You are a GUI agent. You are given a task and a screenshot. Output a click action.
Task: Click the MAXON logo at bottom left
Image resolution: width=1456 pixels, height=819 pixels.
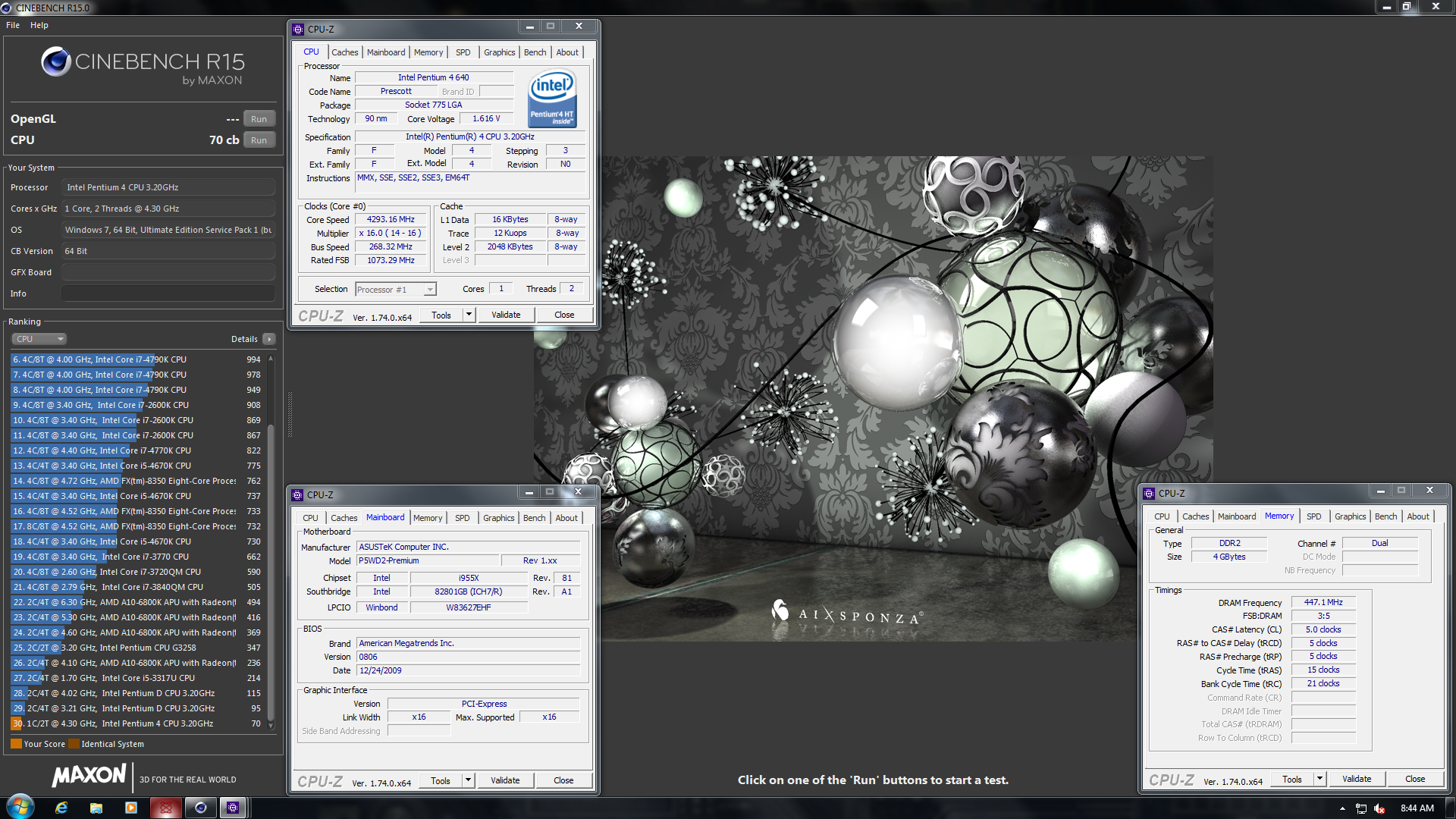click(x=89, y=775)
